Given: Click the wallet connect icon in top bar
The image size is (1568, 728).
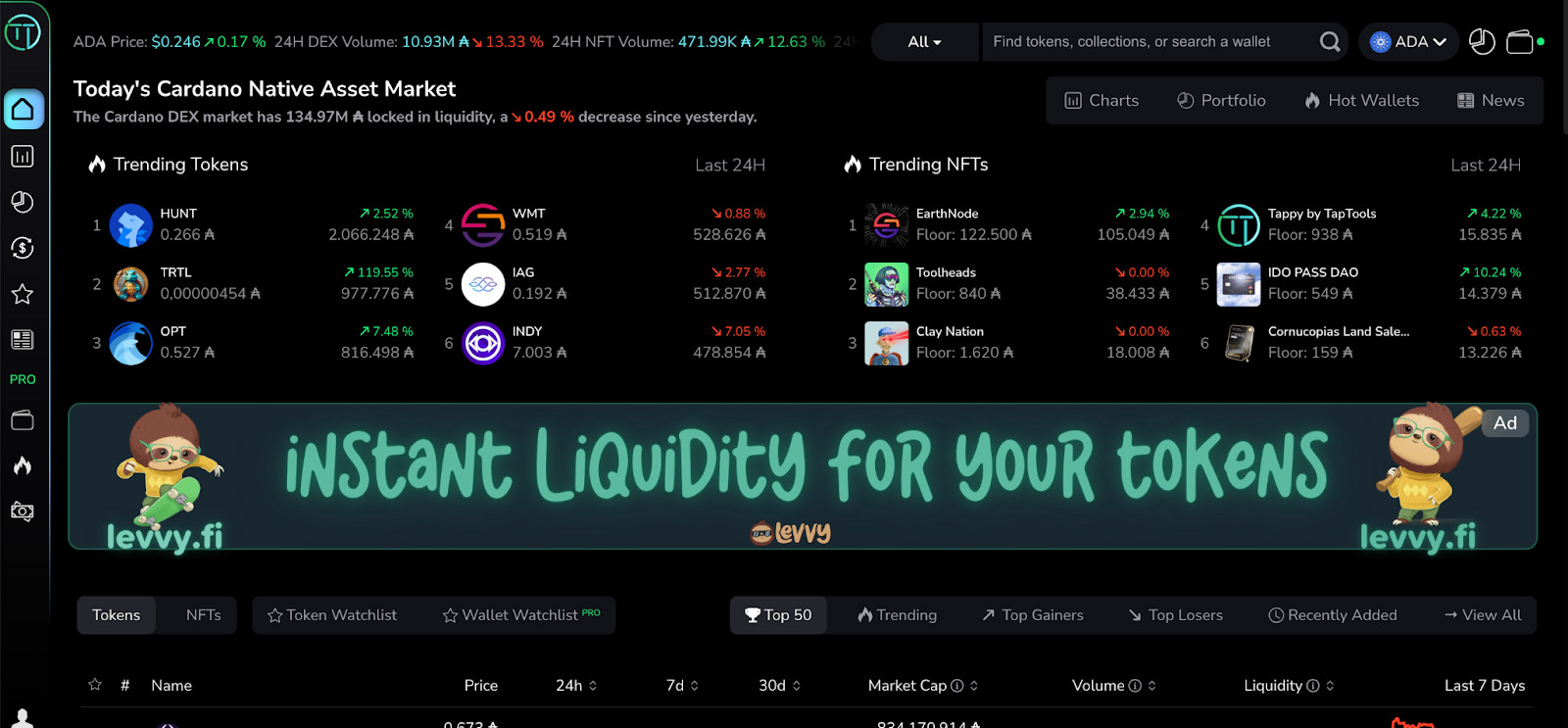Looking at the screenshot, I should pyautogui.click(x=1520, y=42).
